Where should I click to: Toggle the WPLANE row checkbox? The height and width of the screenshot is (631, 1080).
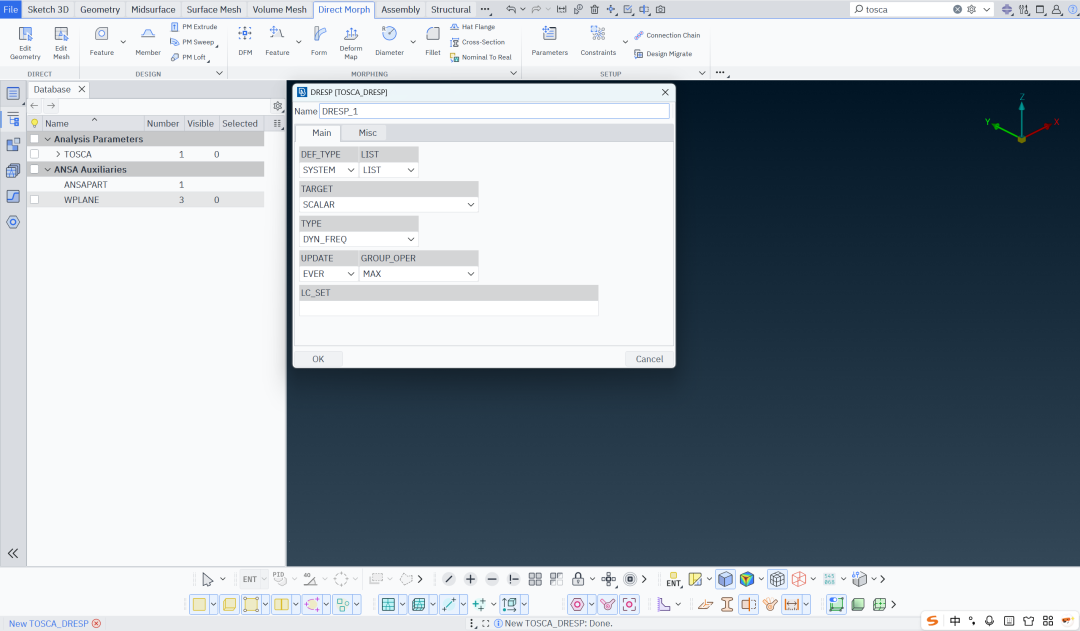point(34,200)
